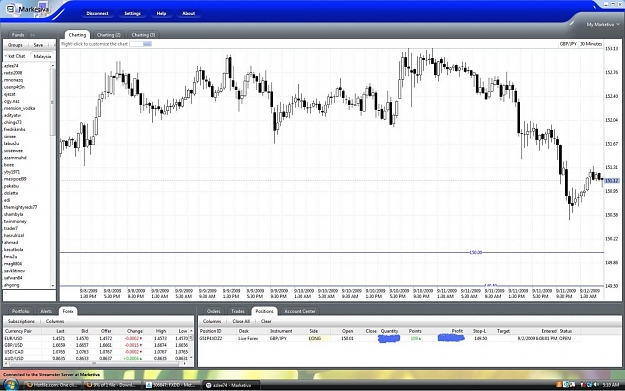The width and height of the screenshot is (625, 391).
Task: Click the Groups button in chat panel
Action: [15, 45]
